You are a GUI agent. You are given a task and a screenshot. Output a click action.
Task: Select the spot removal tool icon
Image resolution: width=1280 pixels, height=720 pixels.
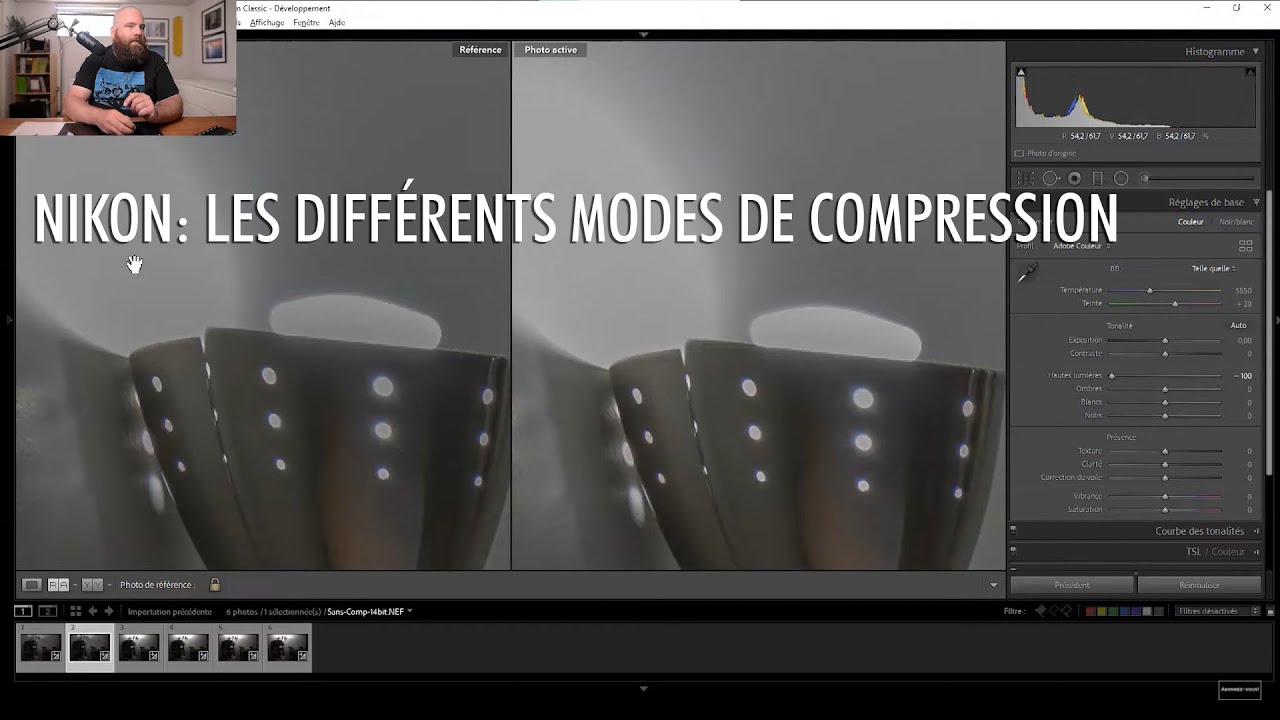[x=1051, y=178]
